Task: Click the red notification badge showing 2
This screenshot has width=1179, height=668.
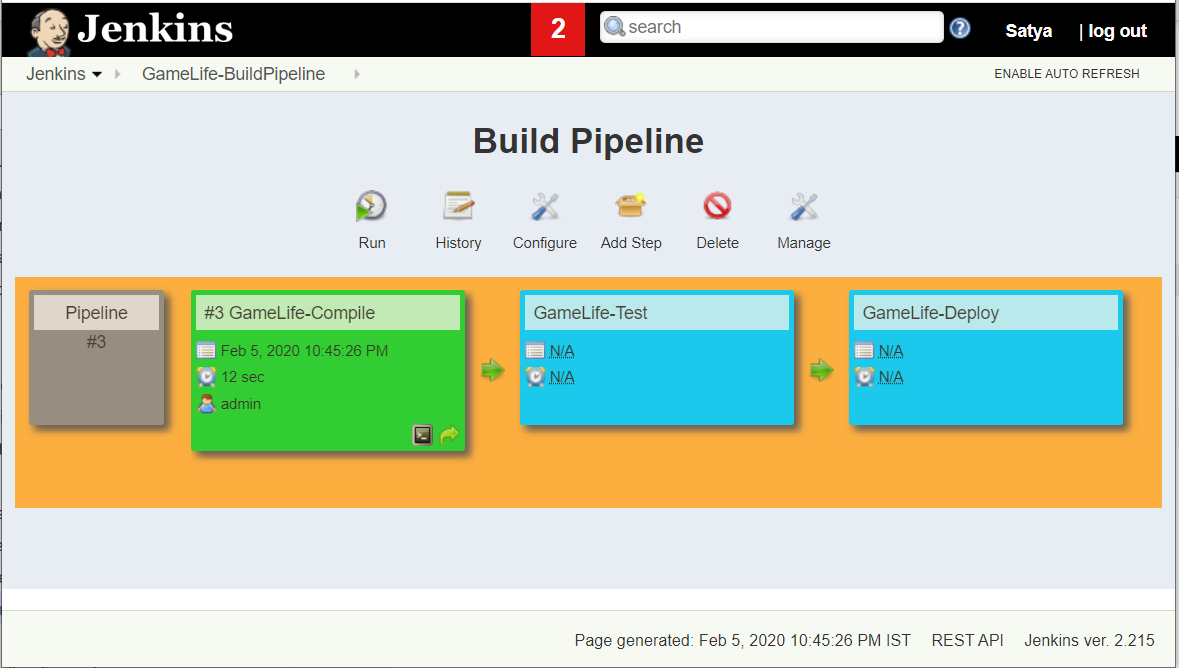Action: pos(558,29)
